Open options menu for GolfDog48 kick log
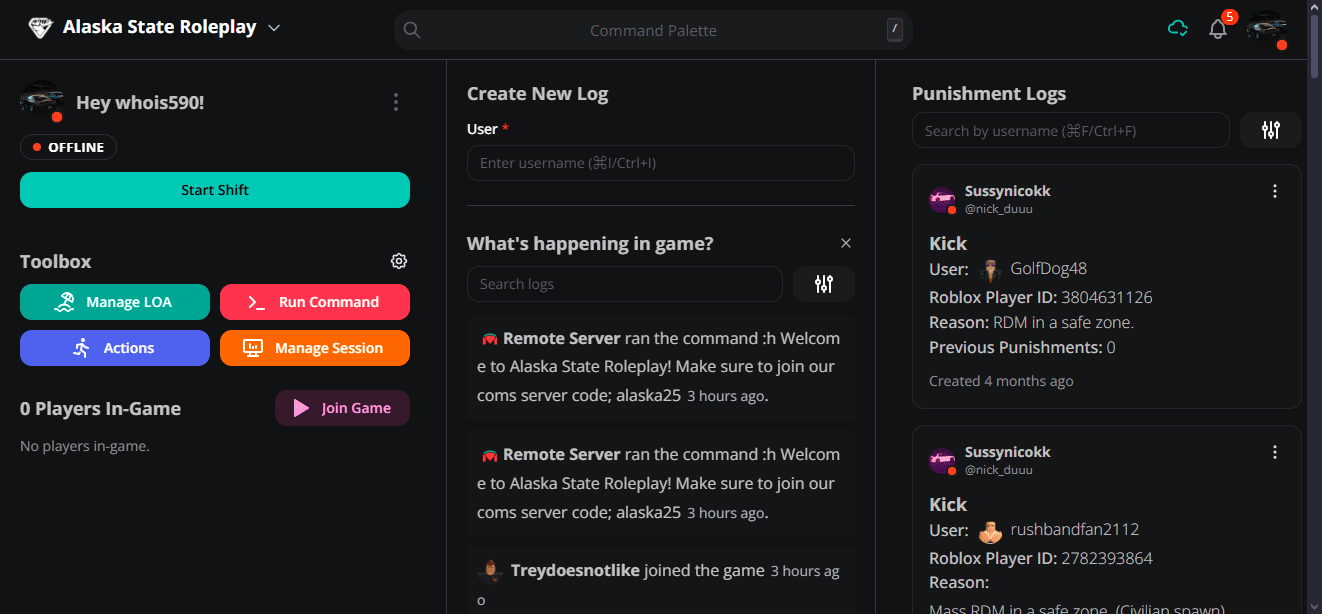This screenshot has height=614, width=1322. coord(1274,192)
